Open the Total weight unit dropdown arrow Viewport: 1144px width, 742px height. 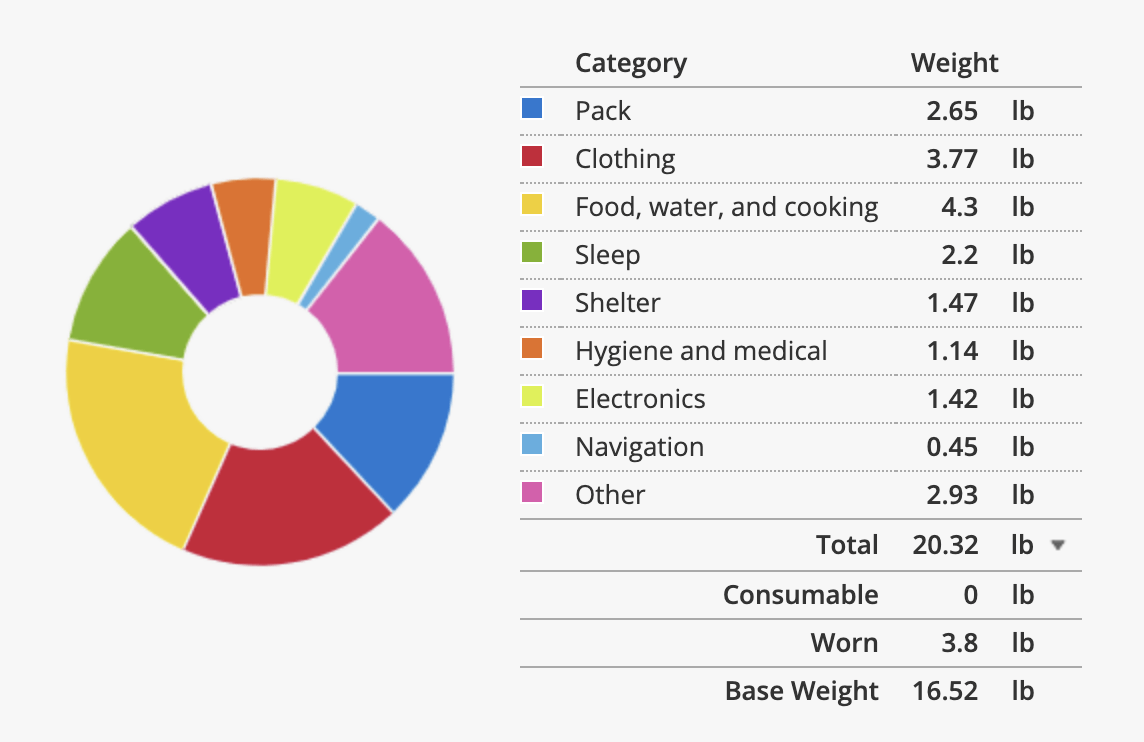[x=1058, y=545]
